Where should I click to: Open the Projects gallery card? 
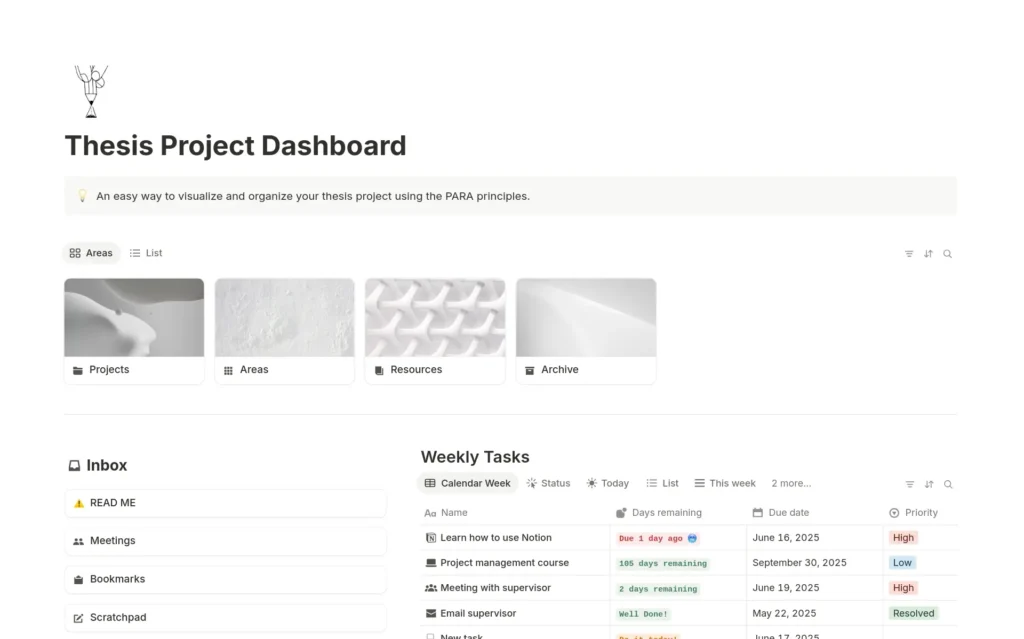pos(134,331)
